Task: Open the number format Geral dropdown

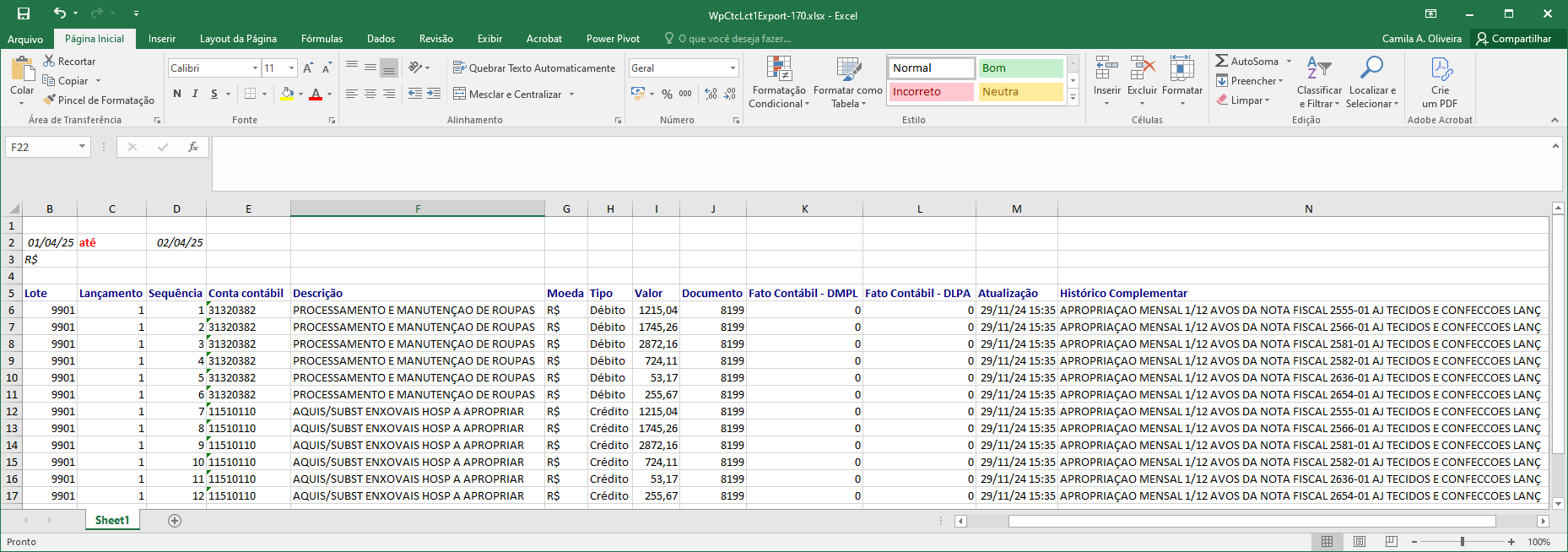Action: pos(733,68)
